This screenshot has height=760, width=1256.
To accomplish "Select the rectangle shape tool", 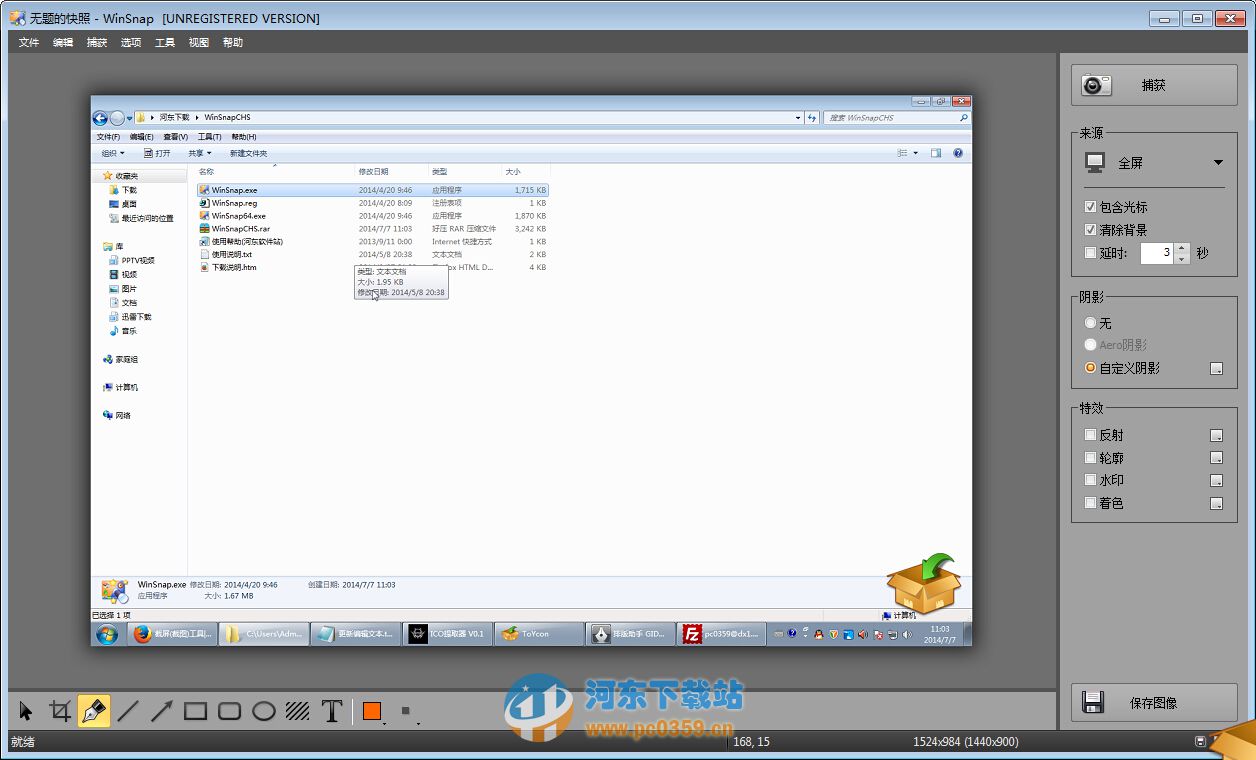I will (194, 710).
